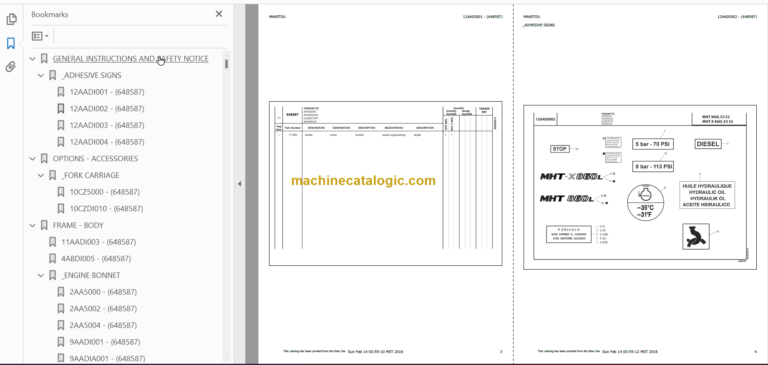Open bookmark 11AADI003 - (648587)

[98, 242]
